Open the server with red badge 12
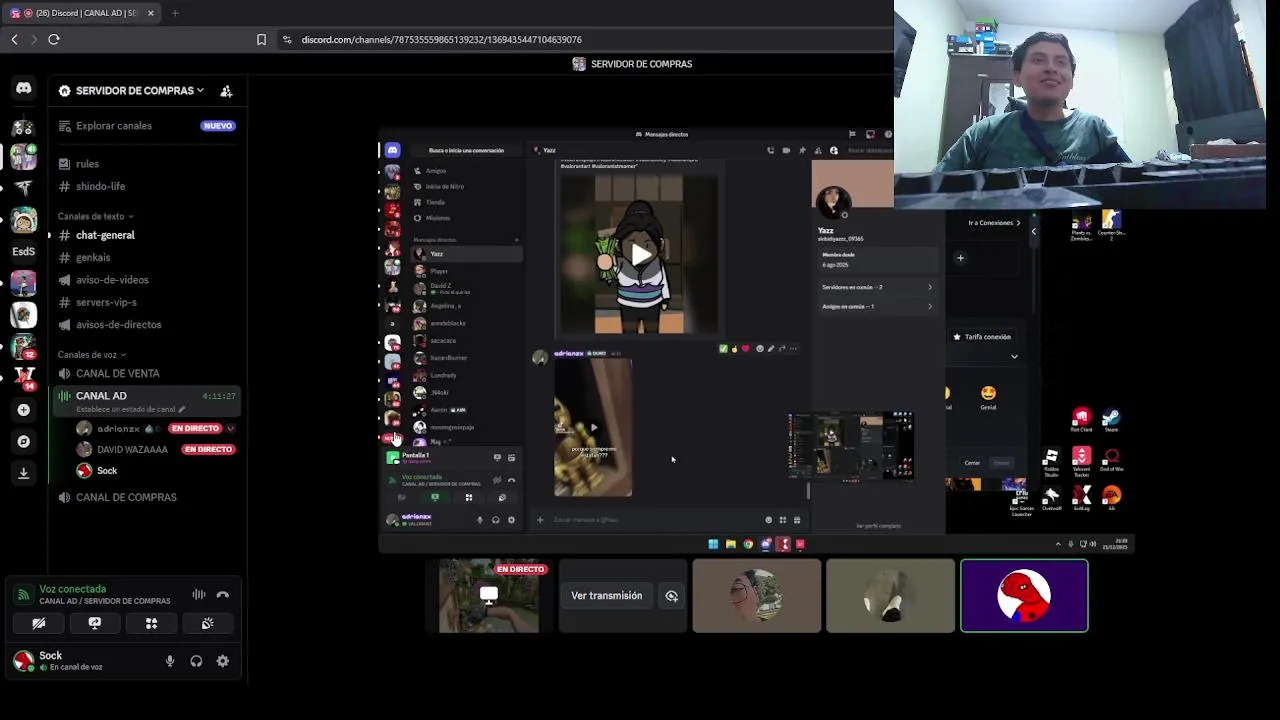This screenshot has height=720, width=1280. [x=23, y=347]
